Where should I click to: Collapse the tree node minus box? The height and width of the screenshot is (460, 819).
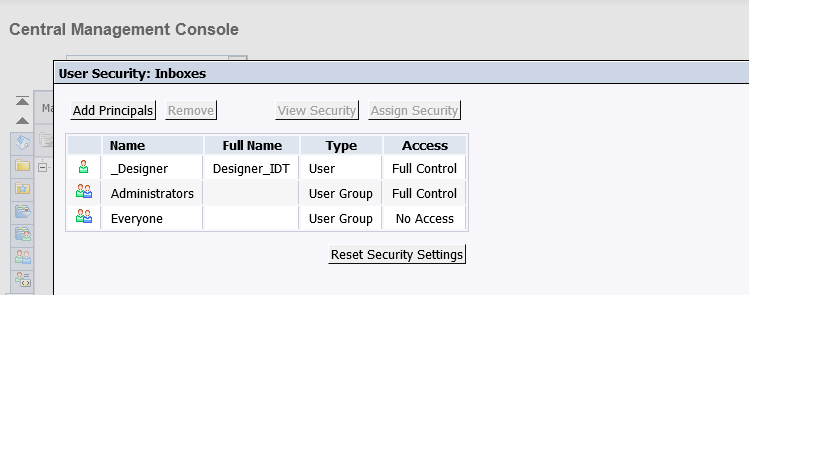point(42,167)
